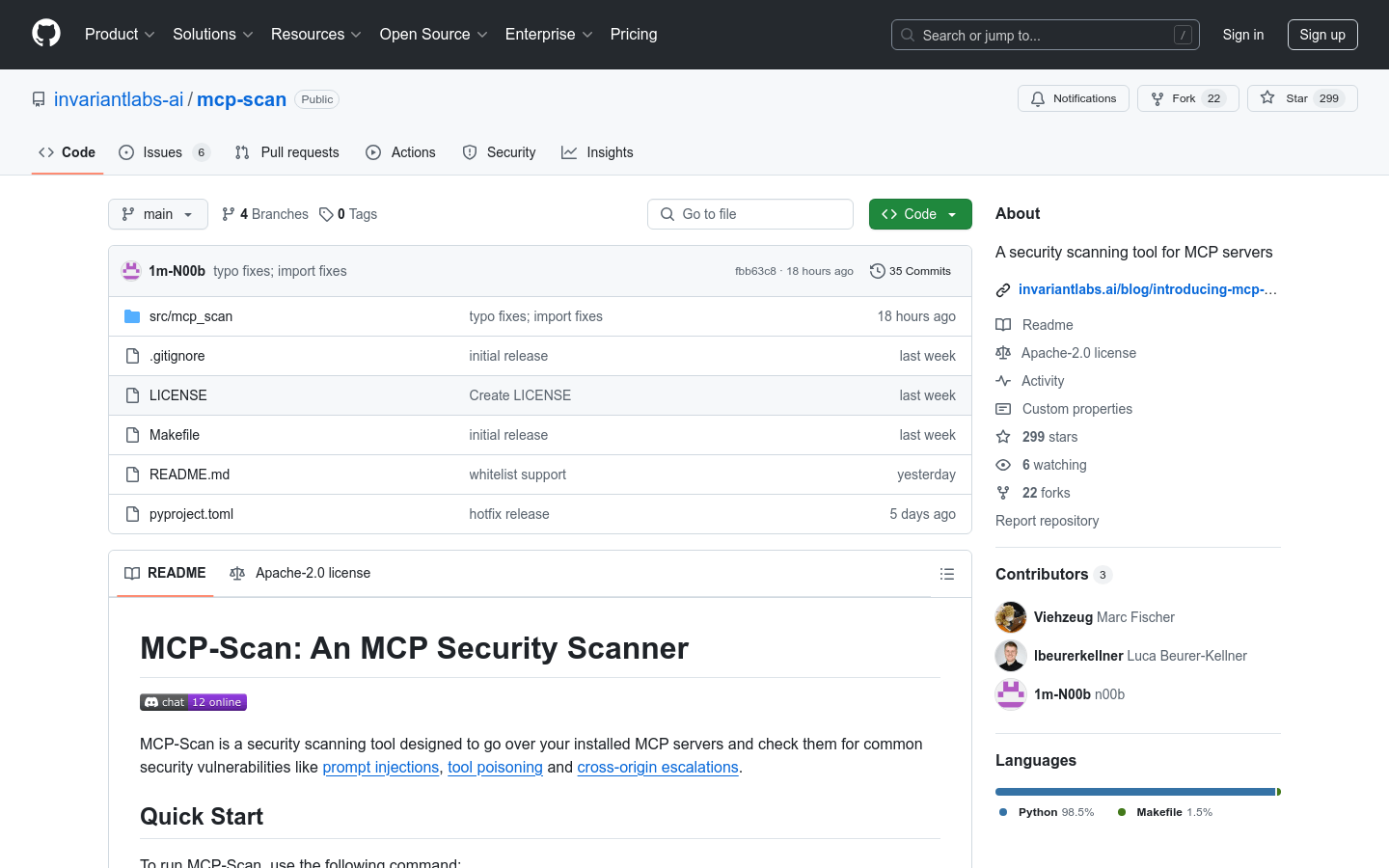Click the Makefile 1.5% language label
Image resolution: width=1389 pixels, height=868 pixels.
click(x=1165, y=812)
